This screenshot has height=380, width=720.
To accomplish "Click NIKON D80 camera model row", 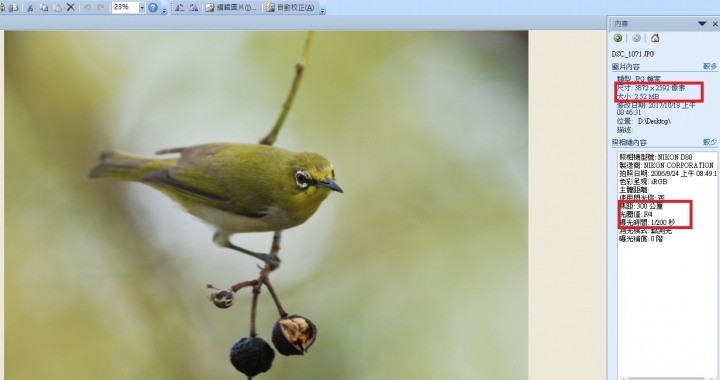I will tap(656, 157).
